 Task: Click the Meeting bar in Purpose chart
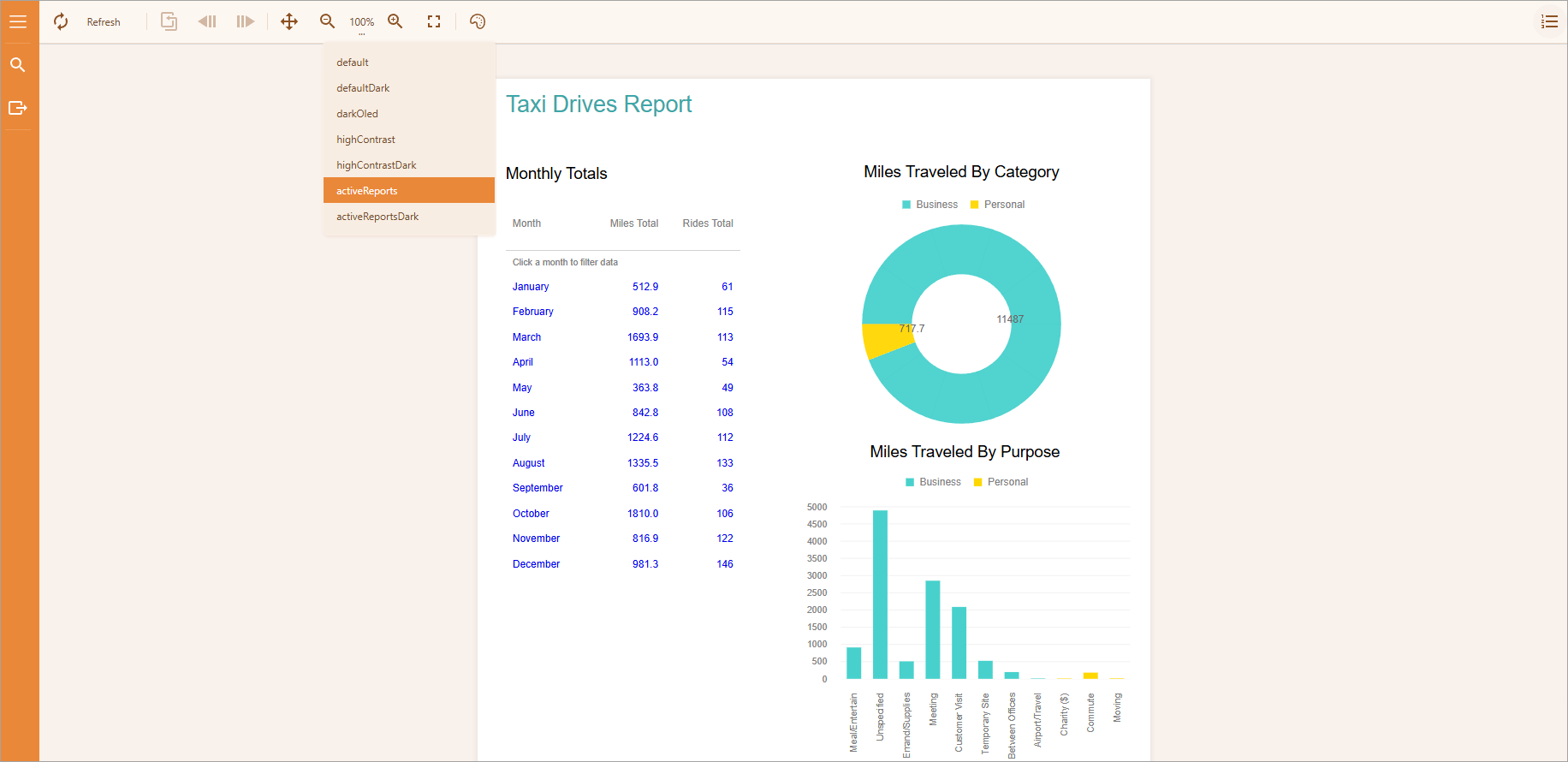point(933,630)
